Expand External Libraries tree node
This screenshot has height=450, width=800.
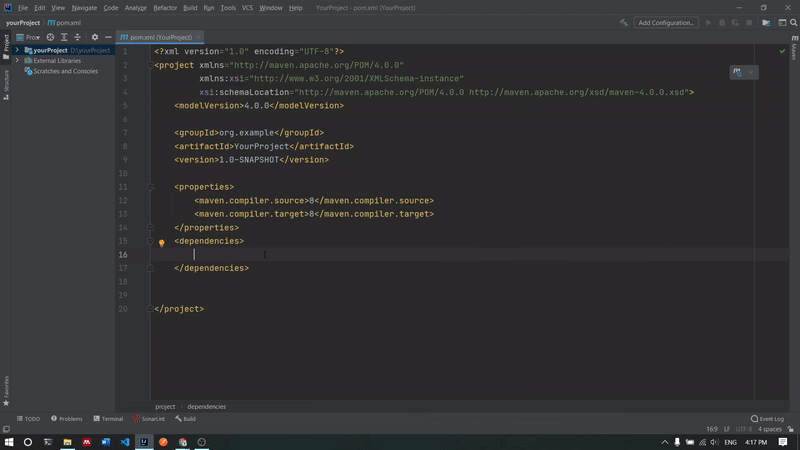pos(17,61)
